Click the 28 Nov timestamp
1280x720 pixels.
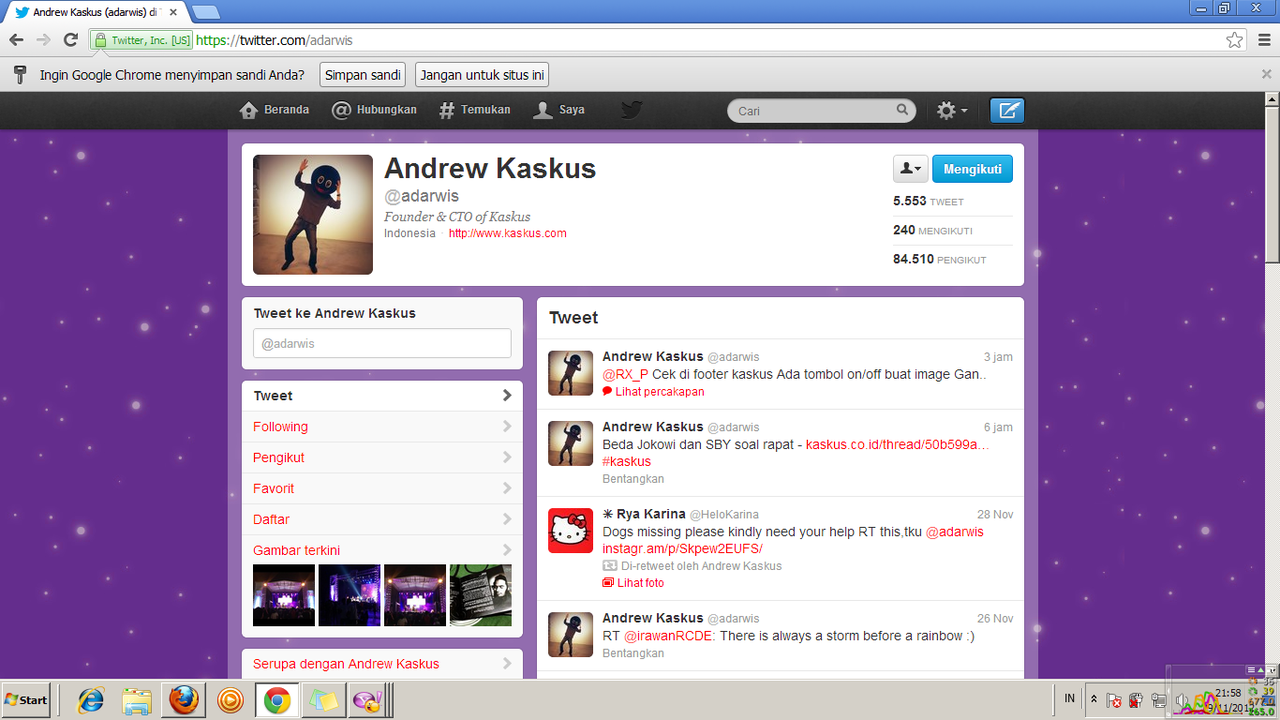(x=995, y=514)
